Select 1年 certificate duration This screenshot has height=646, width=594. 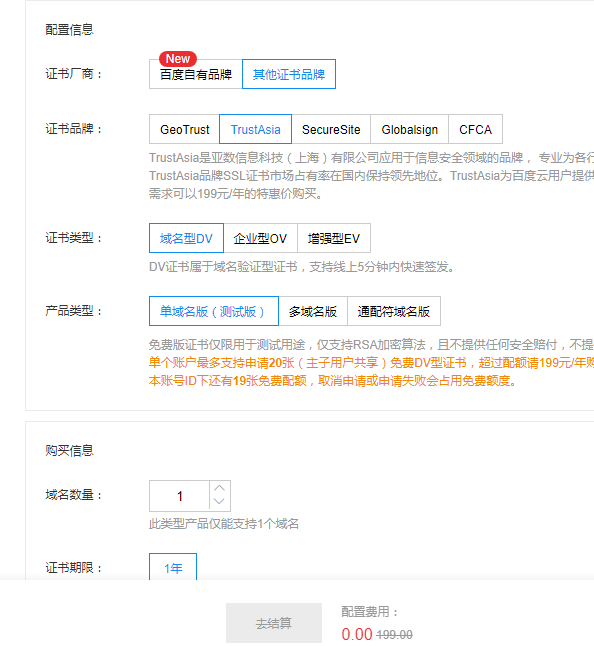[x=173, y=568]
